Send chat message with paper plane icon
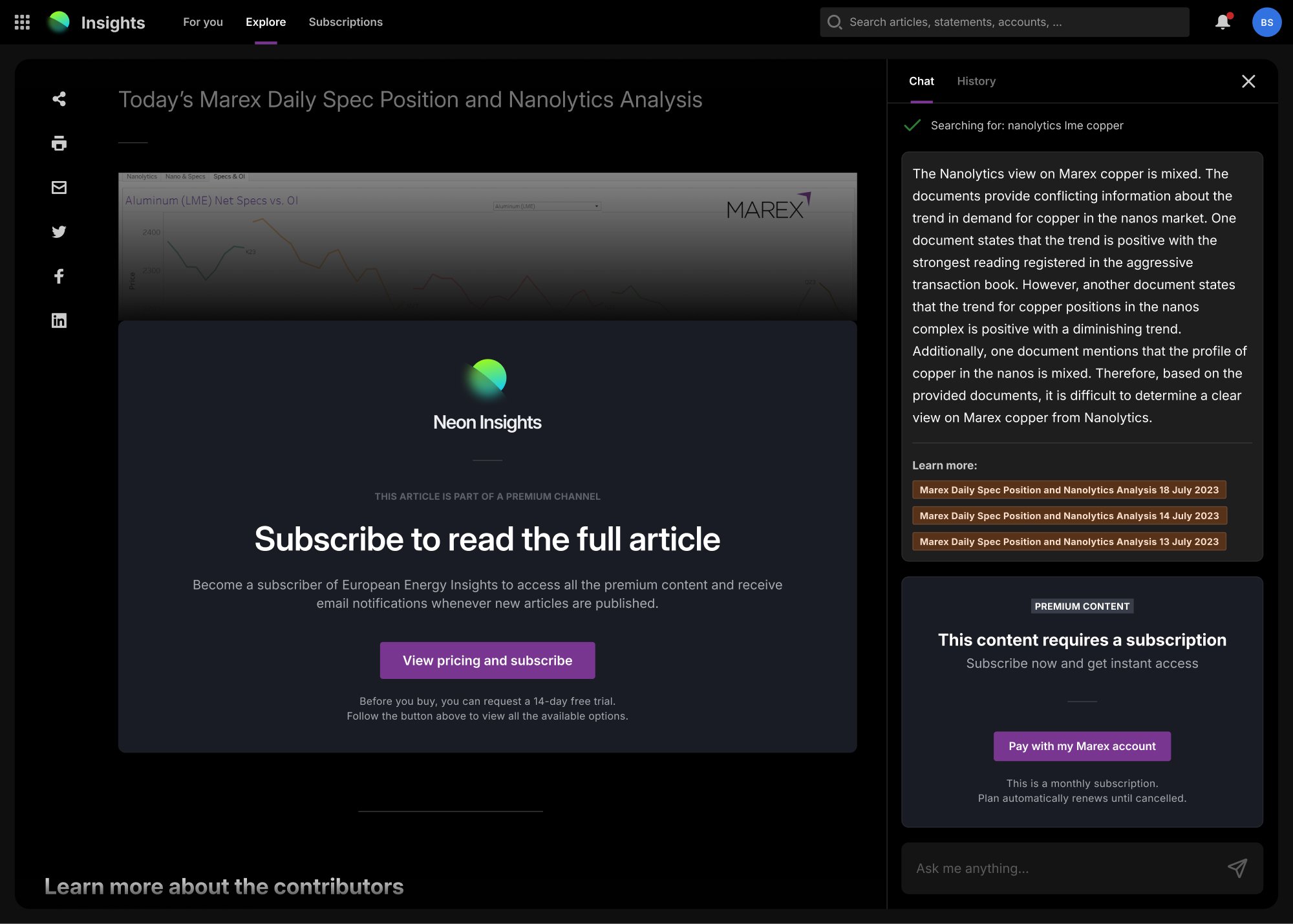 click(x=1237, y=868)
